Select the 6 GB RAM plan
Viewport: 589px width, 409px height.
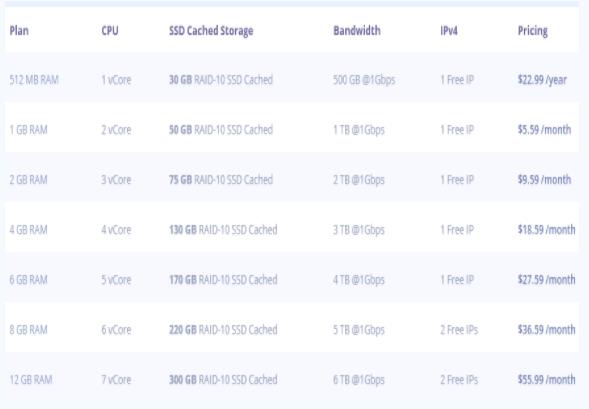(x=28, y=279)
